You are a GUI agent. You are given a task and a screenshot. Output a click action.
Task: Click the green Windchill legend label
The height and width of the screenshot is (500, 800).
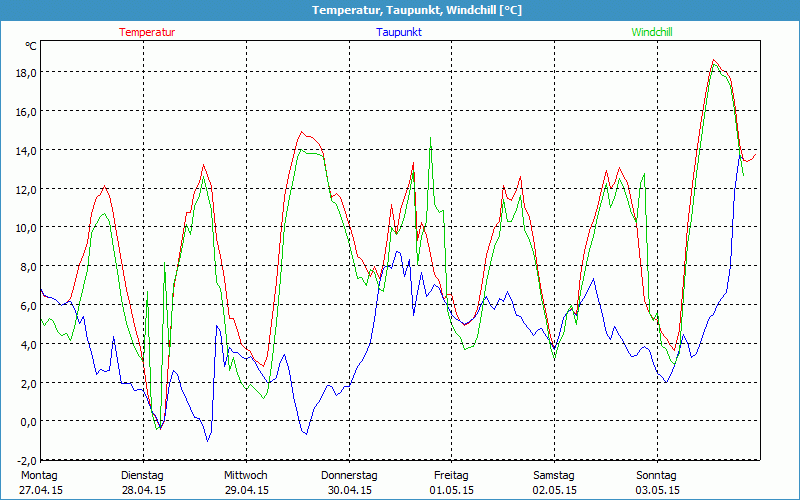tap(652, 32)
